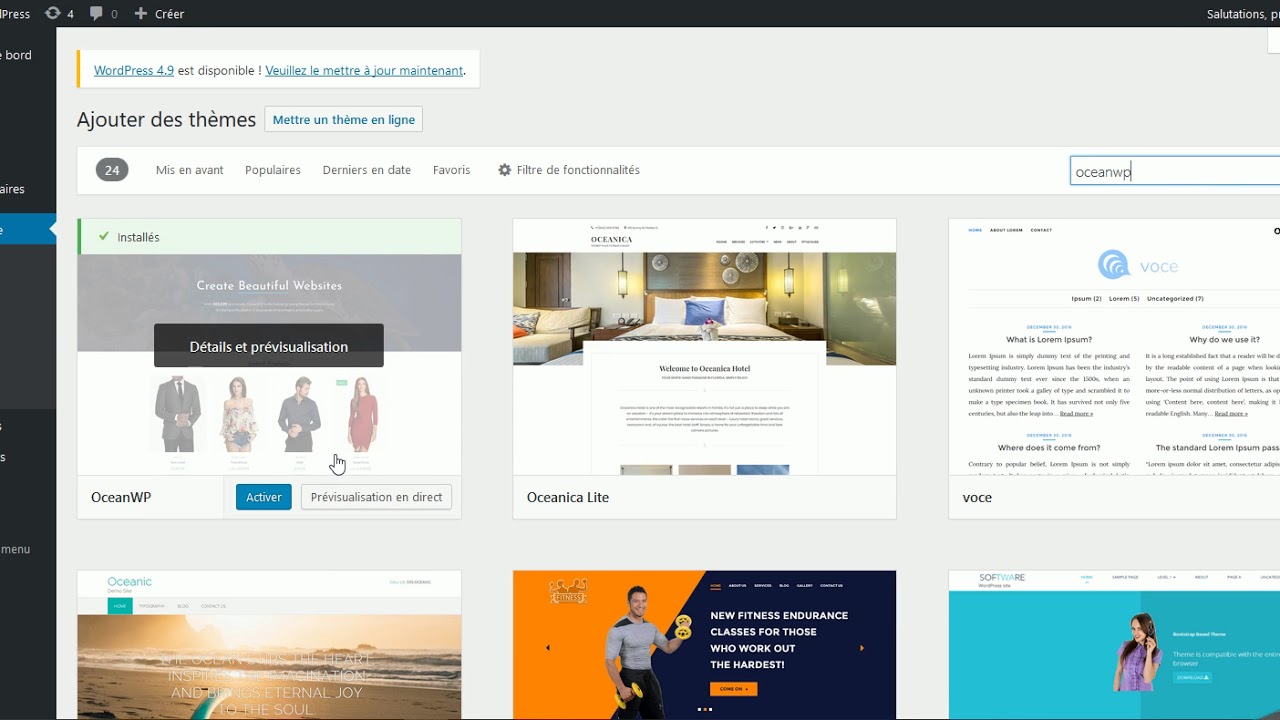Select the Derniers en date tab
Viewport: 1280px width, 720px height.
click(367, 170)
